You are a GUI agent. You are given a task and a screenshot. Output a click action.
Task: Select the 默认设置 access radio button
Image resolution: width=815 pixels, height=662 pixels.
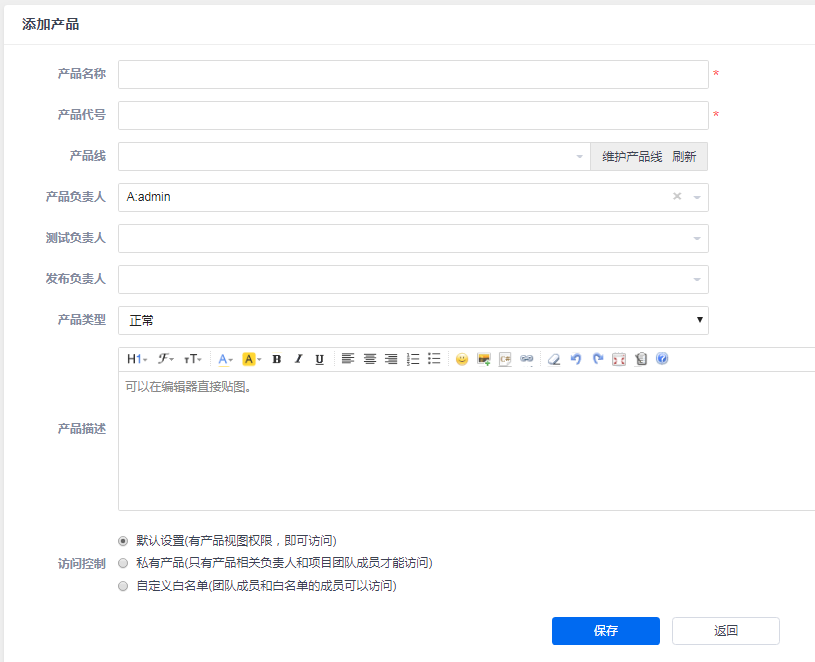click(123, 541)
